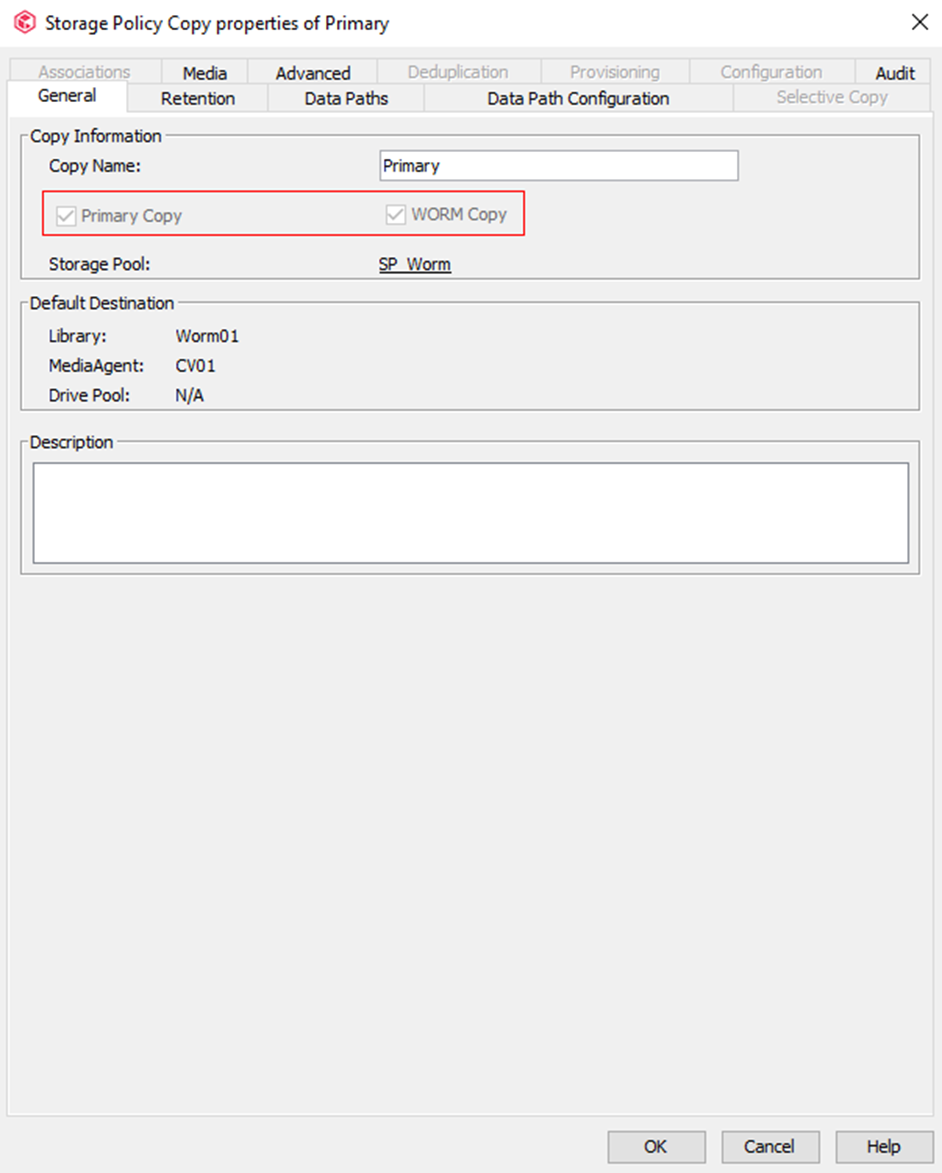This screenshot has height=1173, width=942.
Task: Click inside the Description text area
Action: click(470, 512)
